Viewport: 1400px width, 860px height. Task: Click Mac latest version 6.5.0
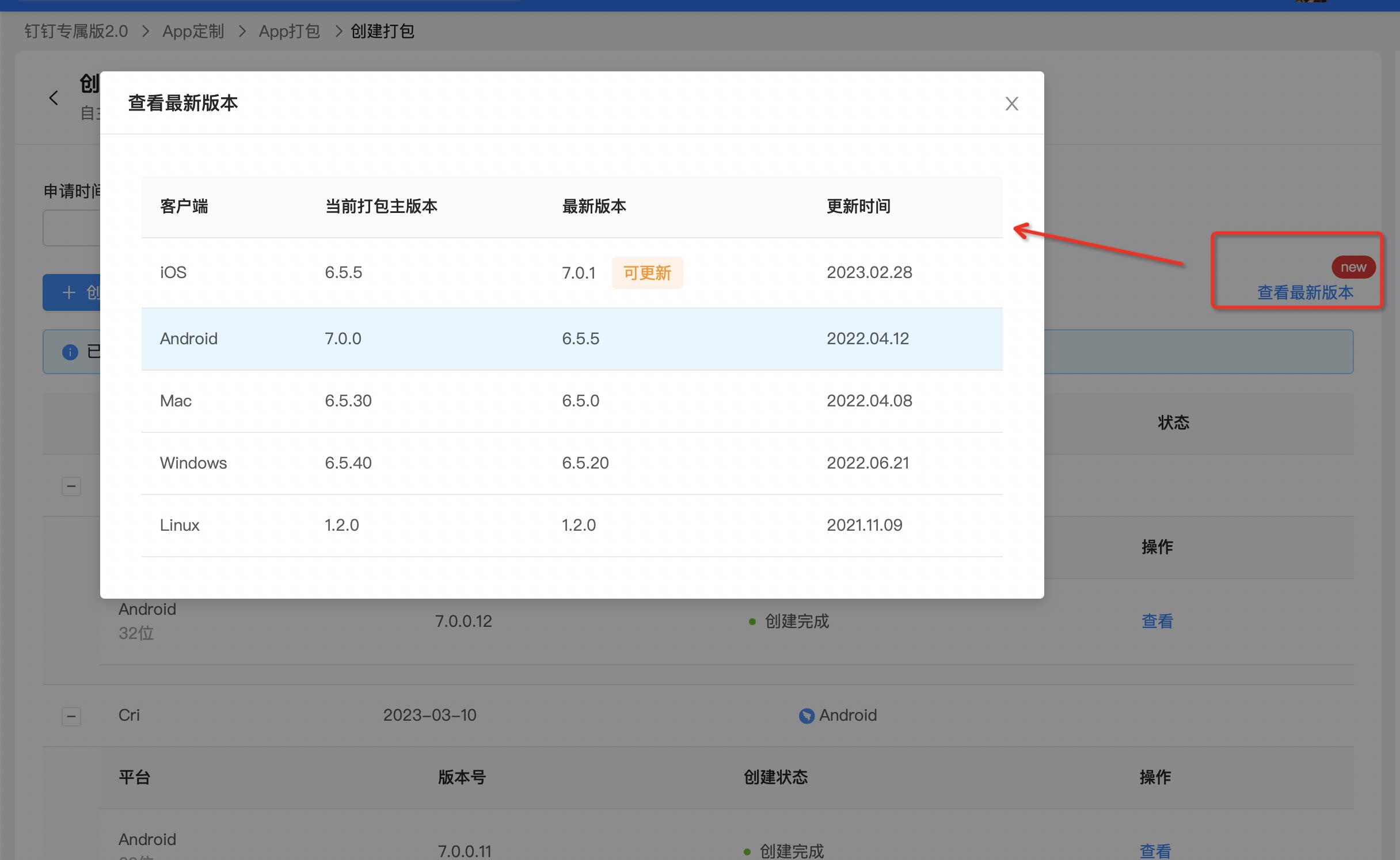coord(580,401)
